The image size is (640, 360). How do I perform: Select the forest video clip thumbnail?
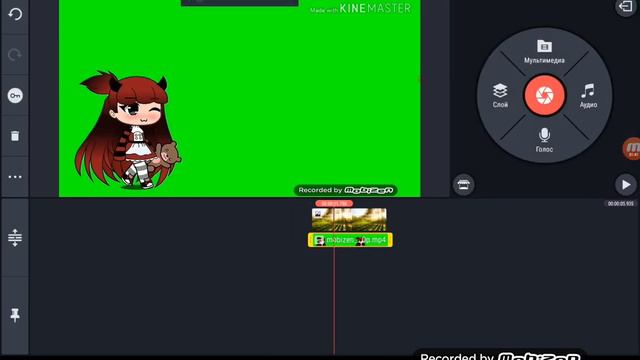(x=349, y=219)
